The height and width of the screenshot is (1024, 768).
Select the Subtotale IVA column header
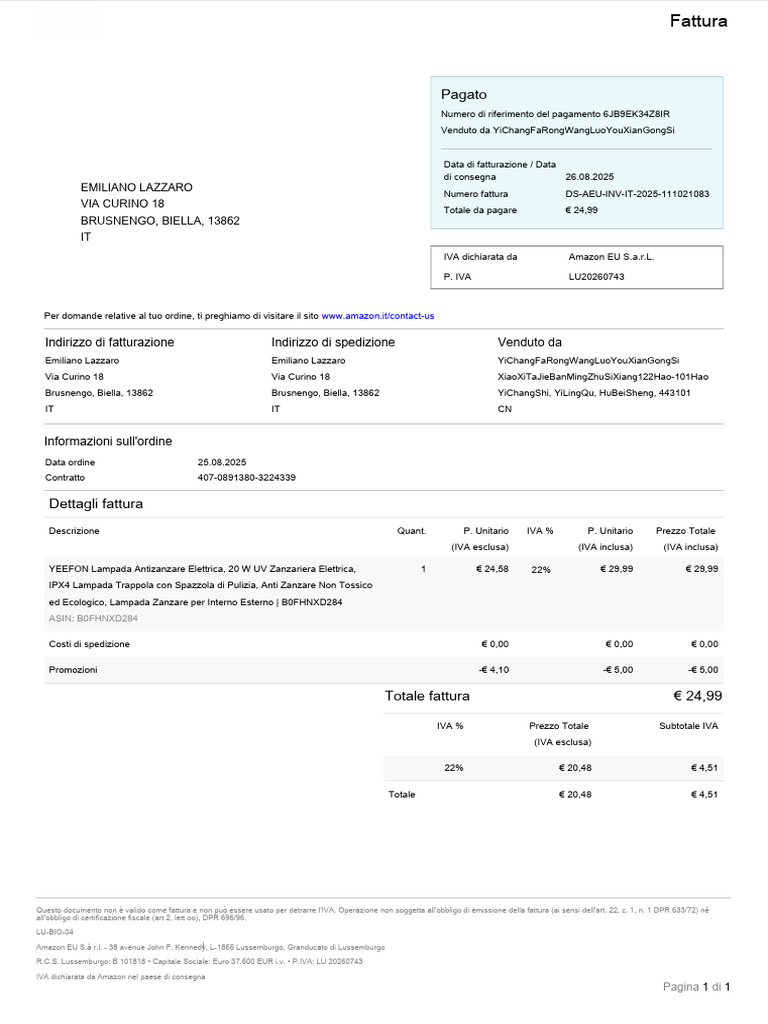click(x=688, y=726)
